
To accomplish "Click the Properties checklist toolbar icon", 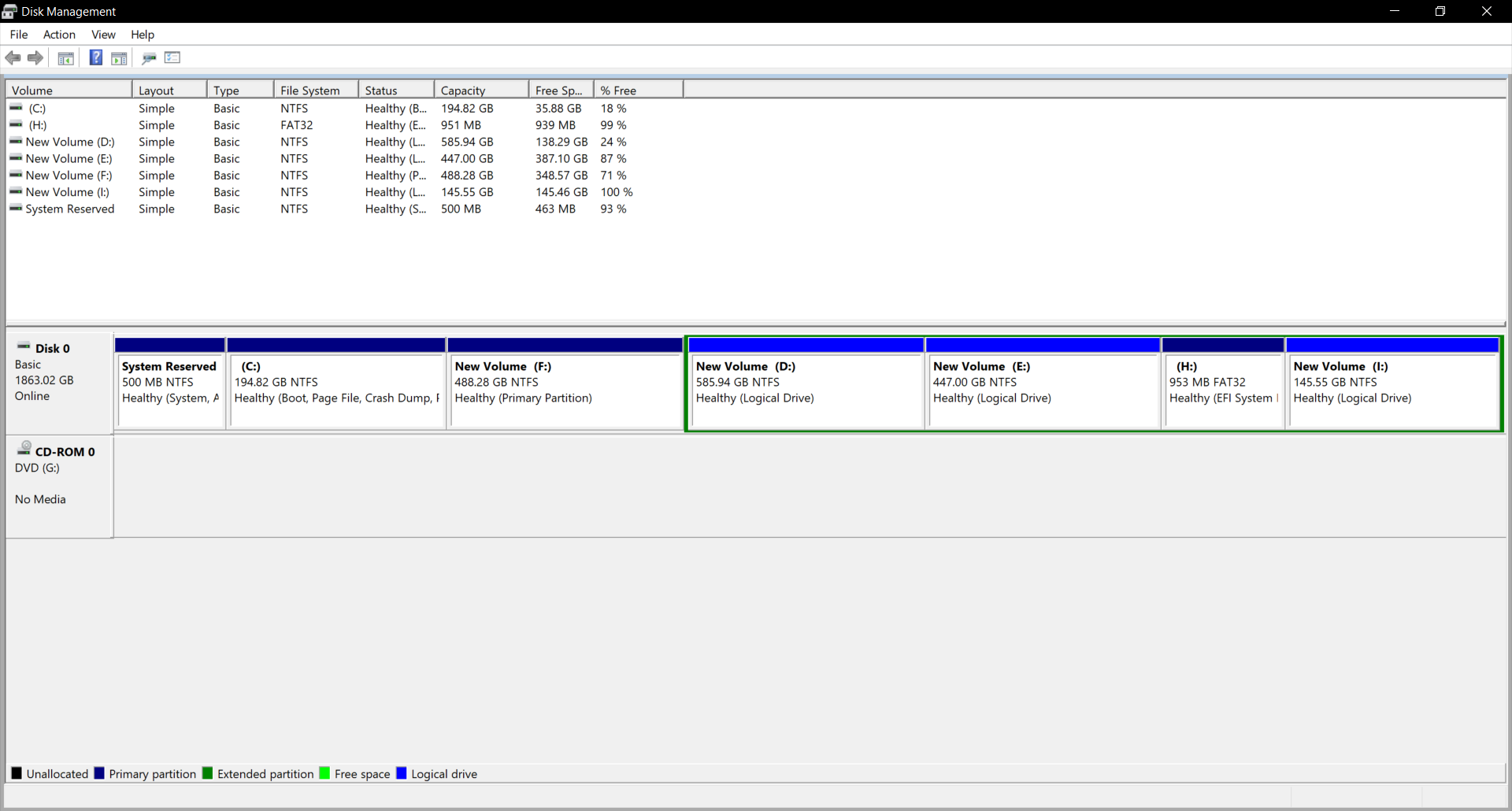I will 172,57.
